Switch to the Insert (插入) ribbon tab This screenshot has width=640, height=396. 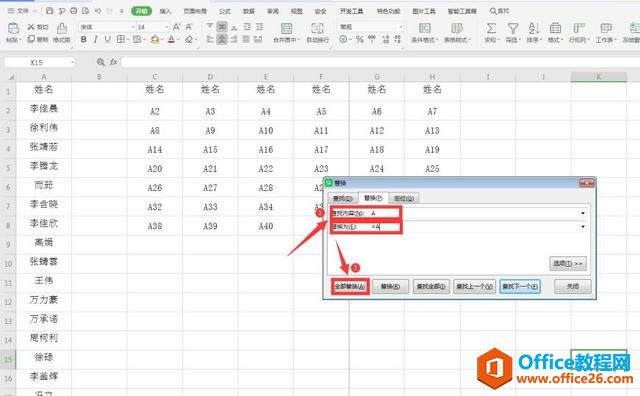click(x=165, y=11)
